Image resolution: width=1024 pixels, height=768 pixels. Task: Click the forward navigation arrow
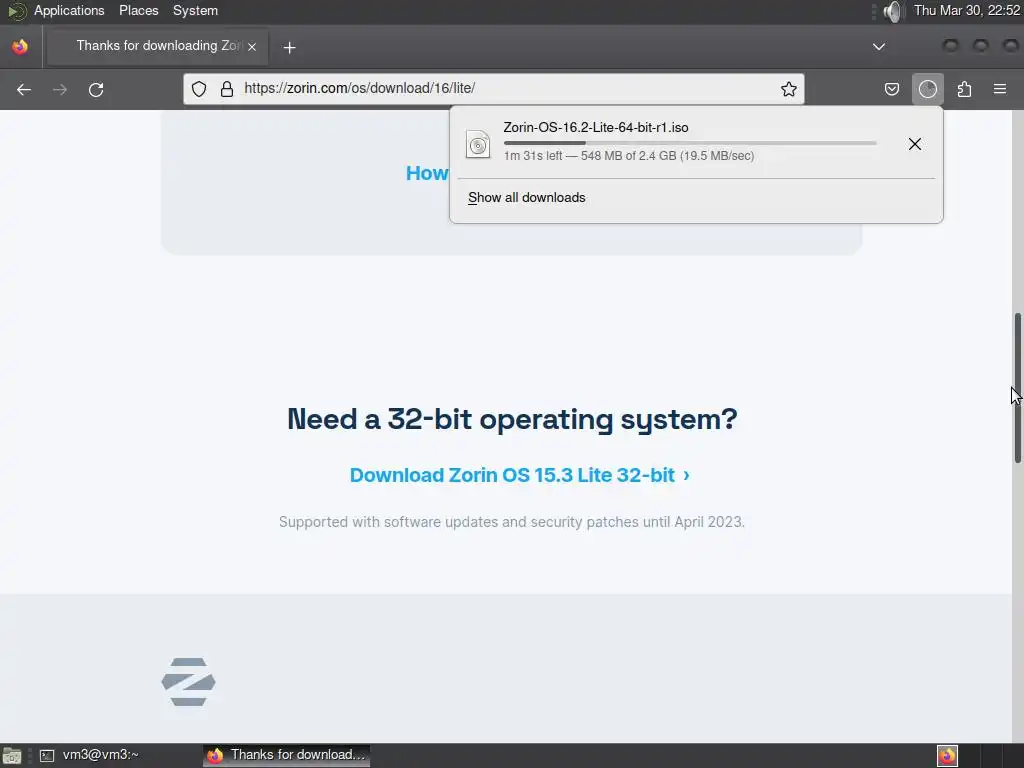(x=60, y=89)
